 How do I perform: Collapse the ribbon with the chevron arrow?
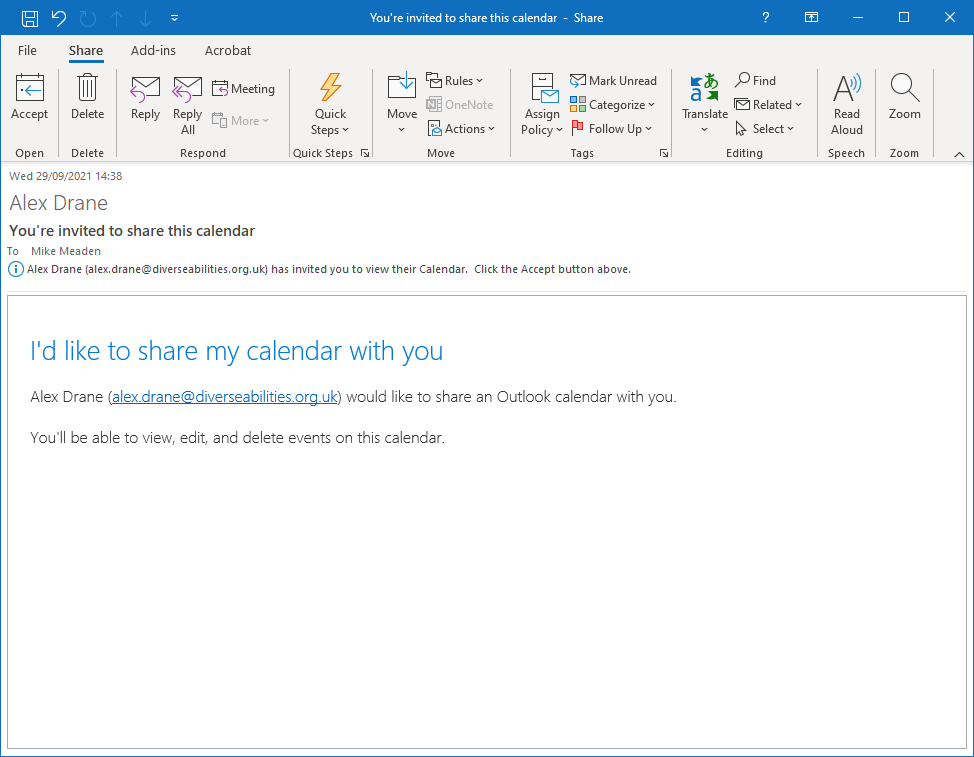tap(959, 154)
